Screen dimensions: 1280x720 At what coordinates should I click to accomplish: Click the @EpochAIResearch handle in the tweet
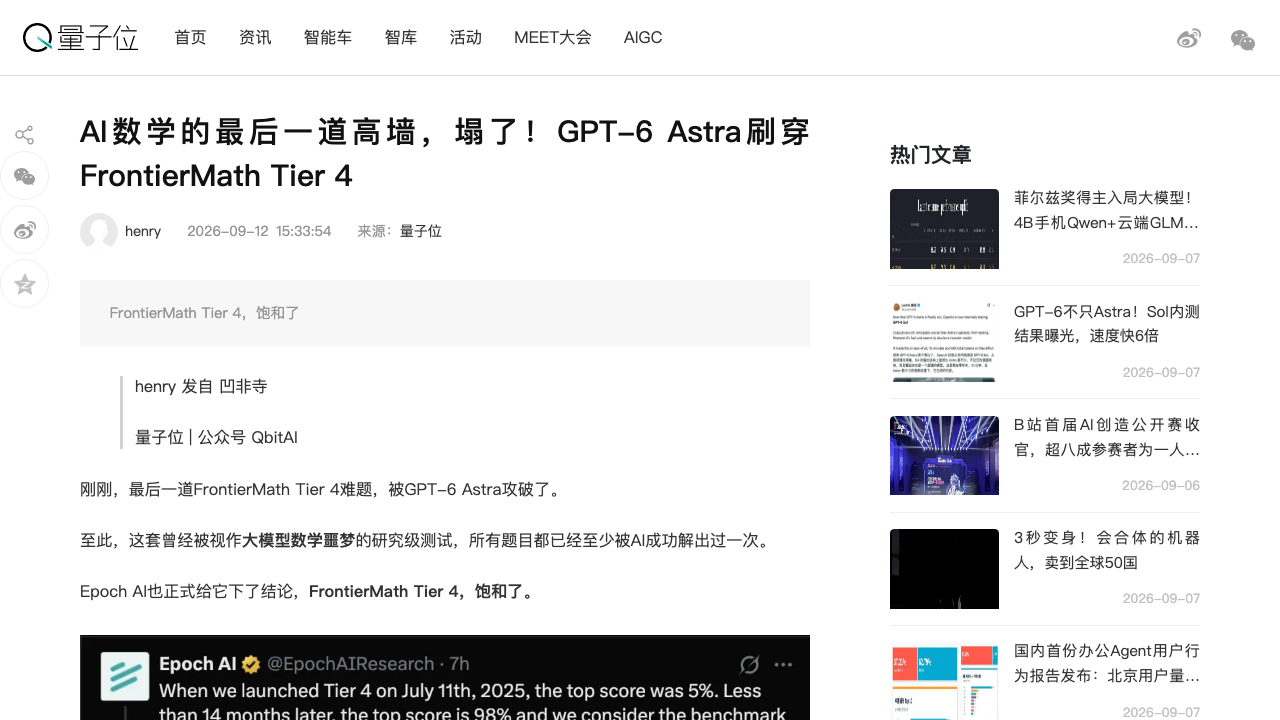349,664
